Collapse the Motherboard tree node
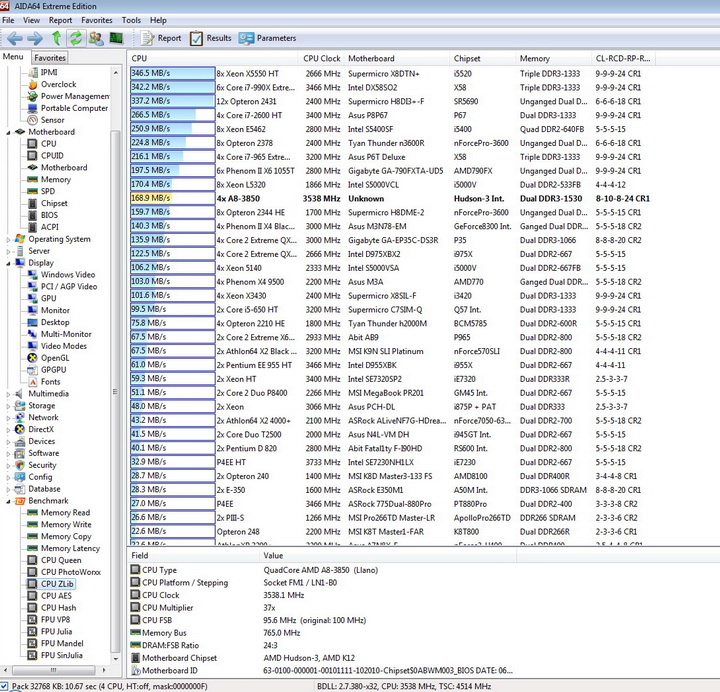The image size is (720, 692). click(8, 133)
